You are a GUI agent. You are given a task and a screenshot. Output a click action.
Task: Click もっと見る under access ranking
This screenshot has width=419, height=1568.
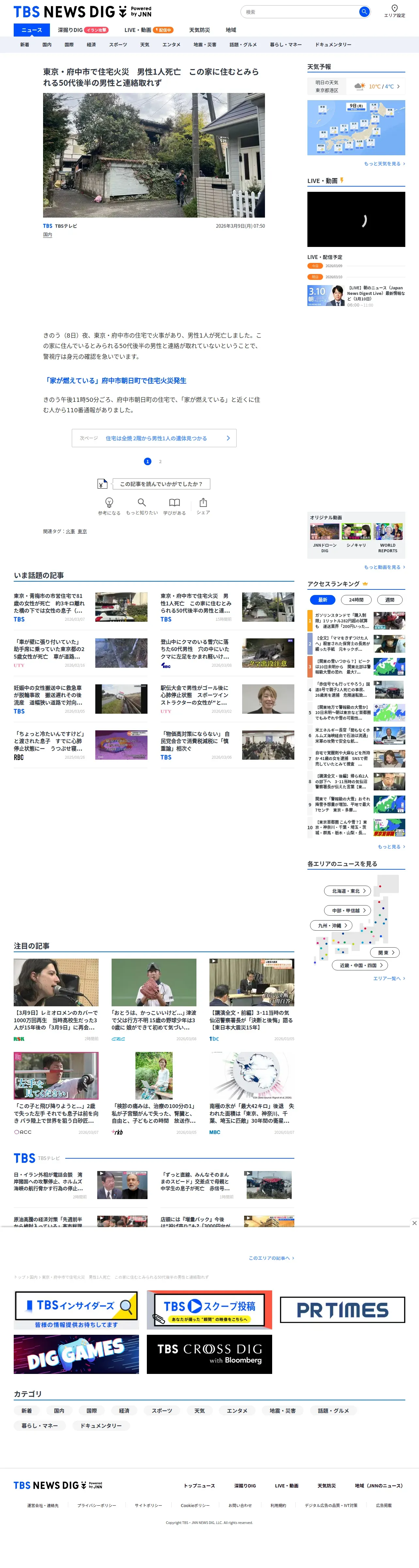click(391, 847)
